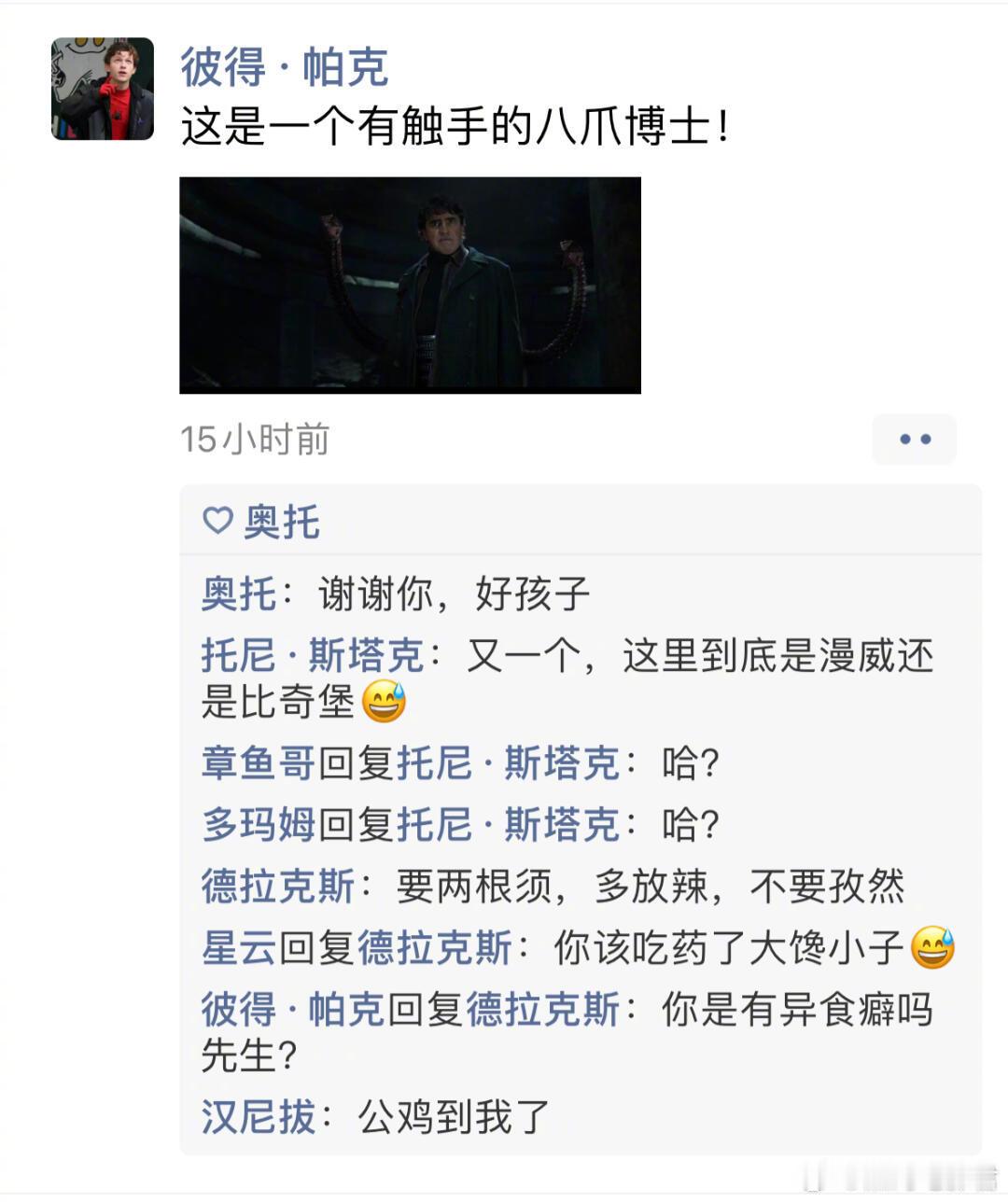Open commenter 托尼·斯塔克's profile

[x=313, y=656]
